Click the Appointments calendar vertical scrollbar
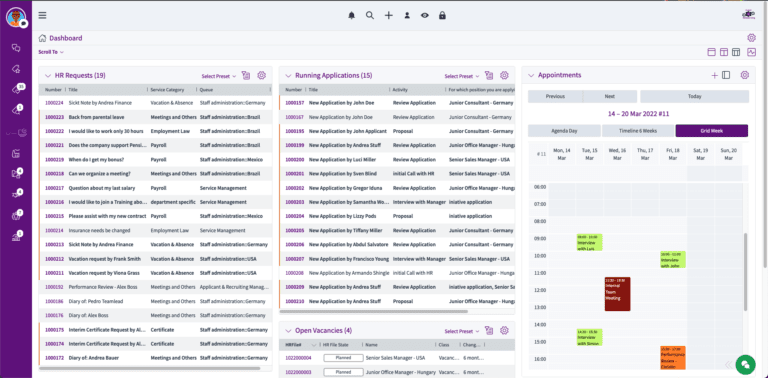This screenshot has height=378, width=768. coord(746,272)
